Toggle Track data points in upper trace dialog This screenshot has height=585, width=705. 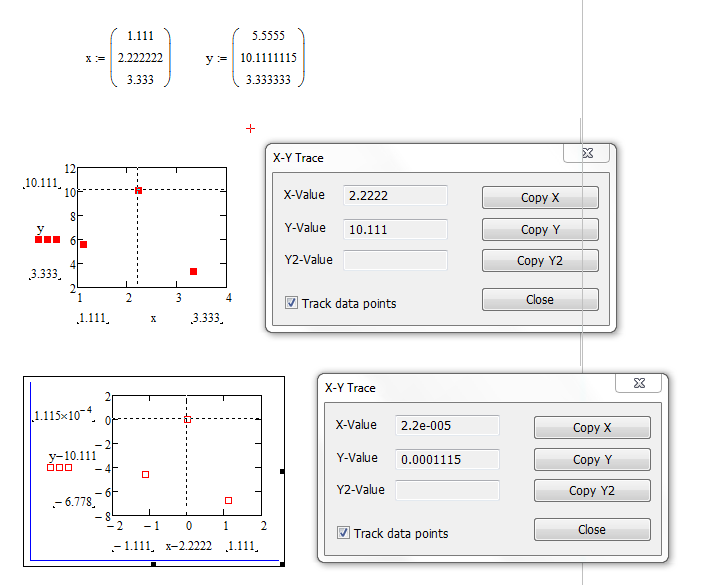point(291,303)
